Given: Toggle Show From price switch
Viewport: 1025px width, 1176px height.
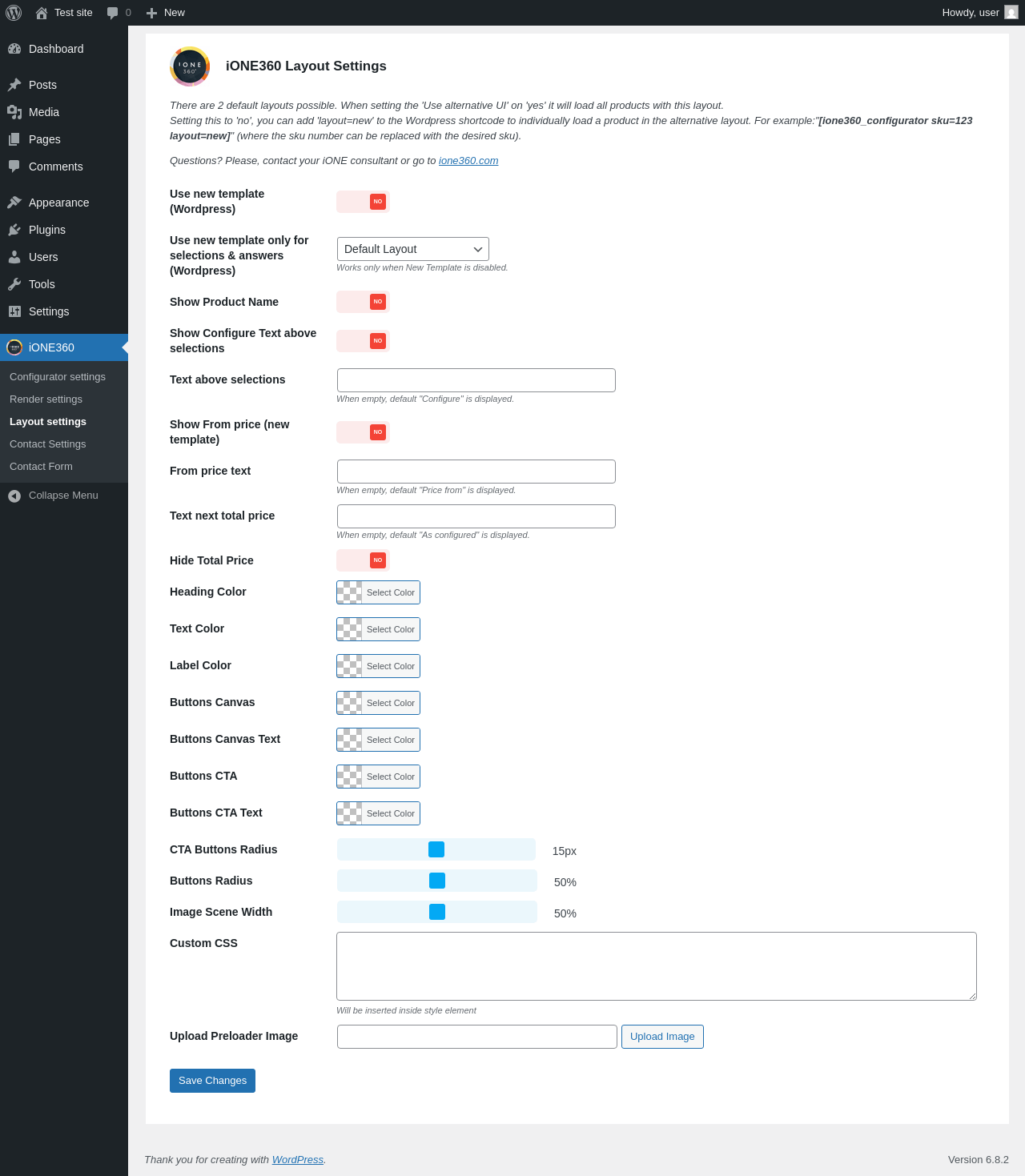Looking at the screenshot, I should point(363,432).
